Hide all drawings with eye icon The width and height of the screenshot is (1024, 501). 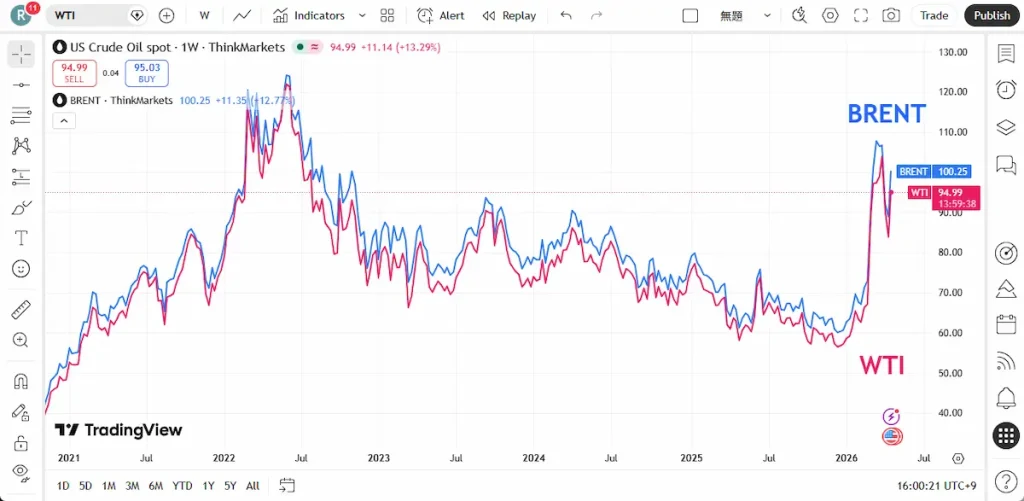[21, 471]
